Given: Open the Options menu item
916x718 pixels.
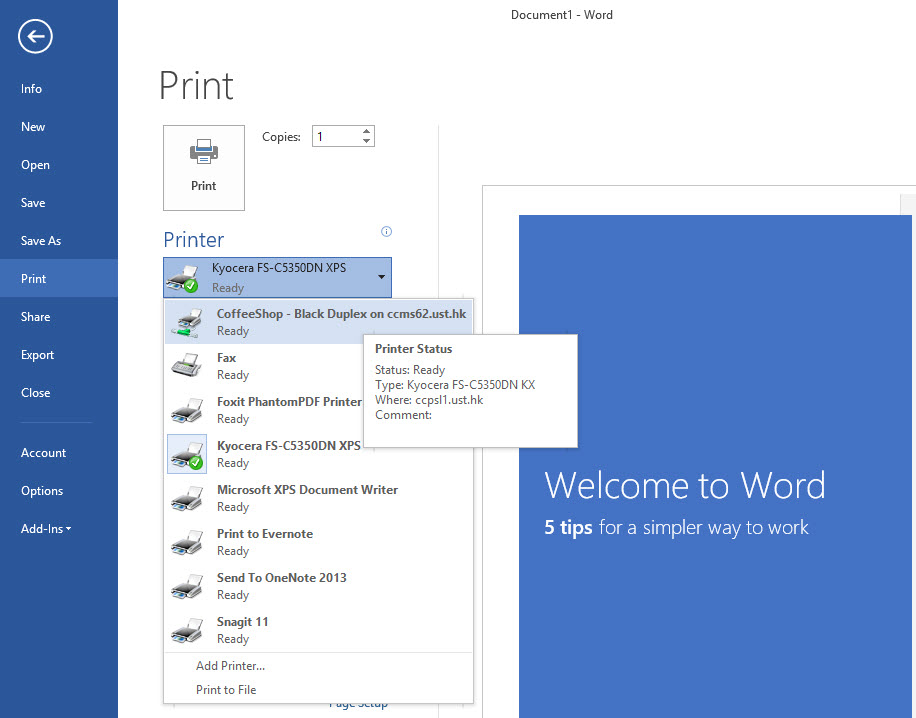Looking at the screenshot, I should point(42,491).
